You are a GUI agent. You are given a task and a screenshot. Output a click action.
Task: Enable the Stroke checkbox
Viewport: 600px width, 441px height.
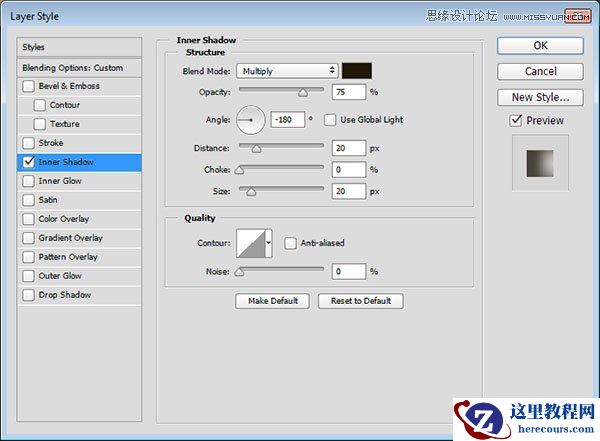pos(28,143)
